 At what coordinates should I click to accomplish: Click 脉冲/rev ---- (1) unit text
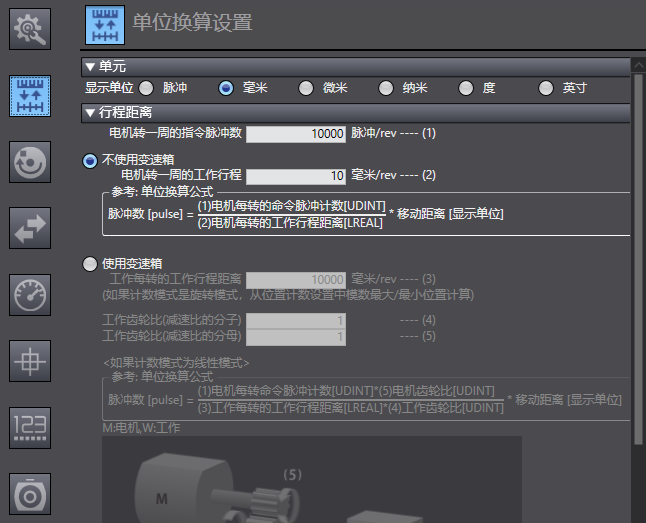(x=393, y=133)
